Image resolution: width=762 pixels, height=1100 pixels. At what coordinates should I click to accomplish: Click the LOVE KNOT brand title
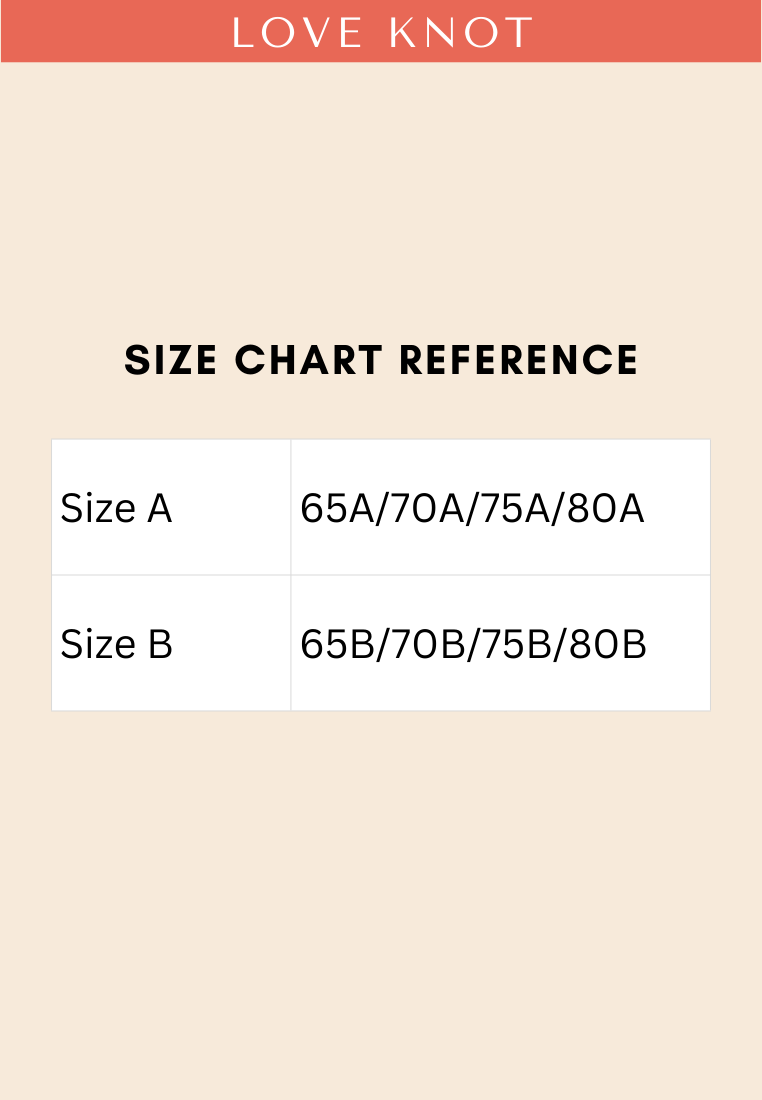point(381,33)
